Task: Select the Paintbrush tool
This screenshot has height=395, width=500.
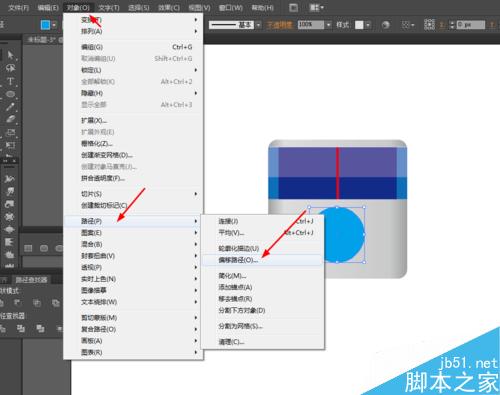Action: point(10,107)
